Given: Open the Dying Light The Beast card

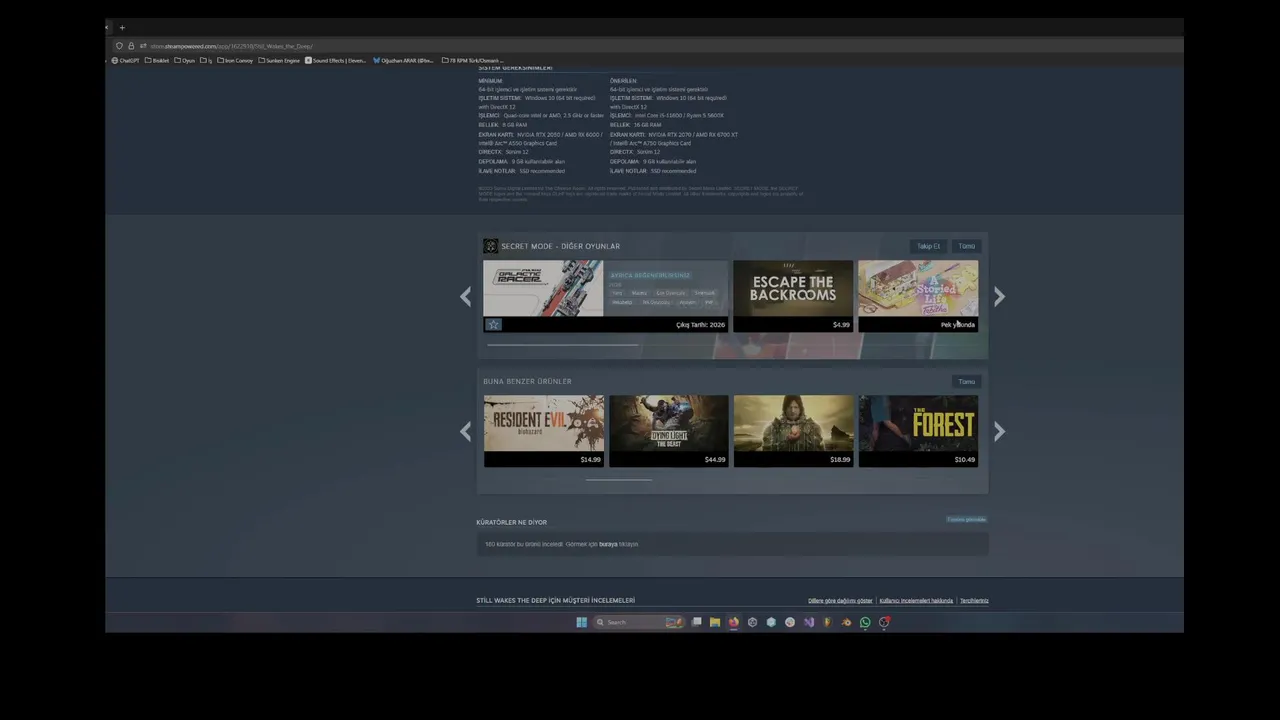Looking at the screenshot, I should (x=669, y=431).
